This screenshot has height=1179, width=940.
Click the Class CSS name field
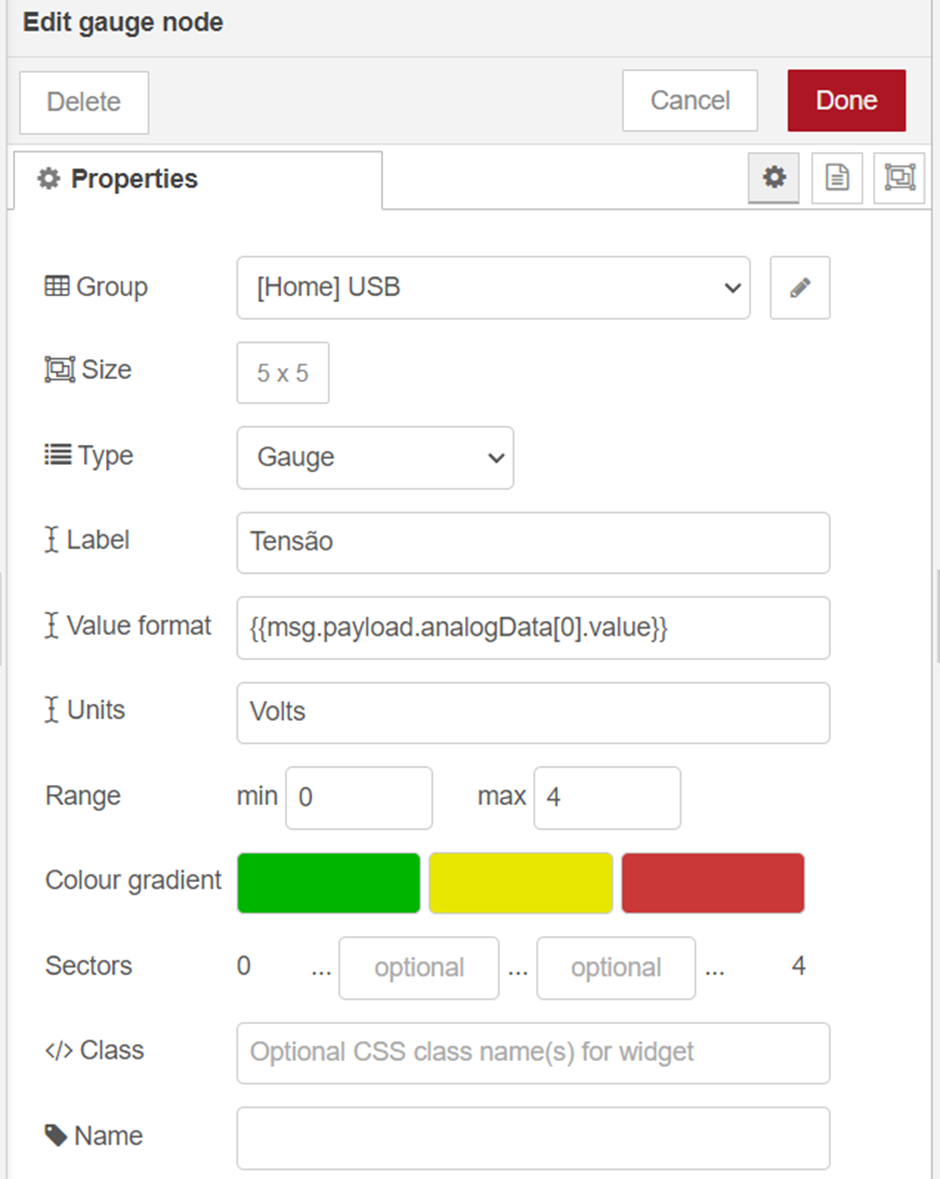click(x=533, y=1053)
